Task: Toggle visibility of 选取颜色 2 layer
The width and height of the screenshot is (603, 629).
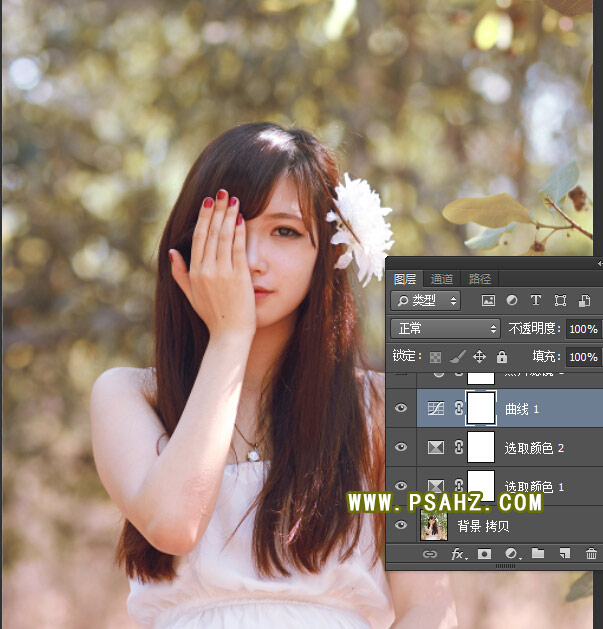Action: click(x=402, y=447)
